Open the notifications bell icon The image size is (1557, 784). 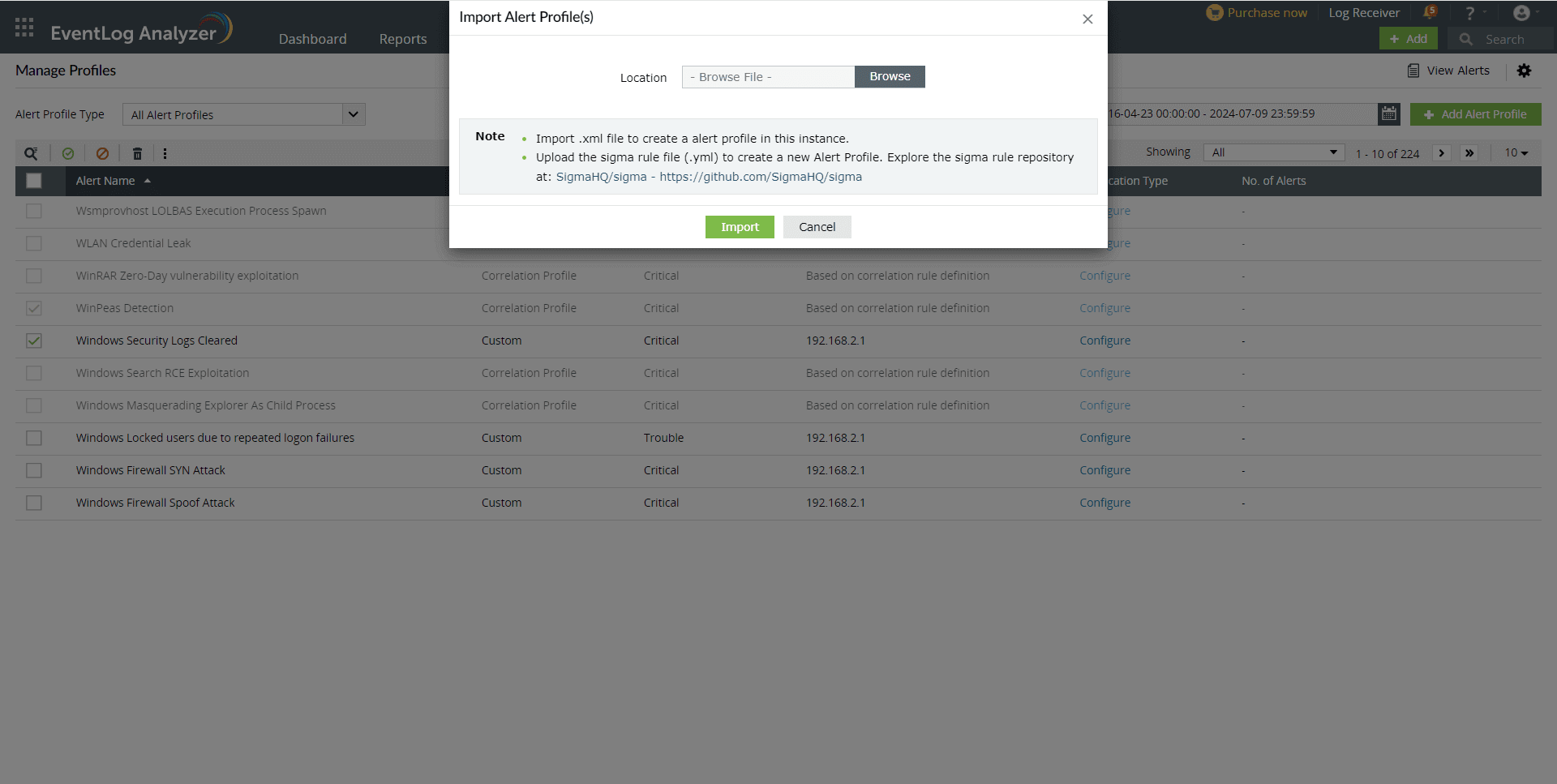tap(1430, 13)
